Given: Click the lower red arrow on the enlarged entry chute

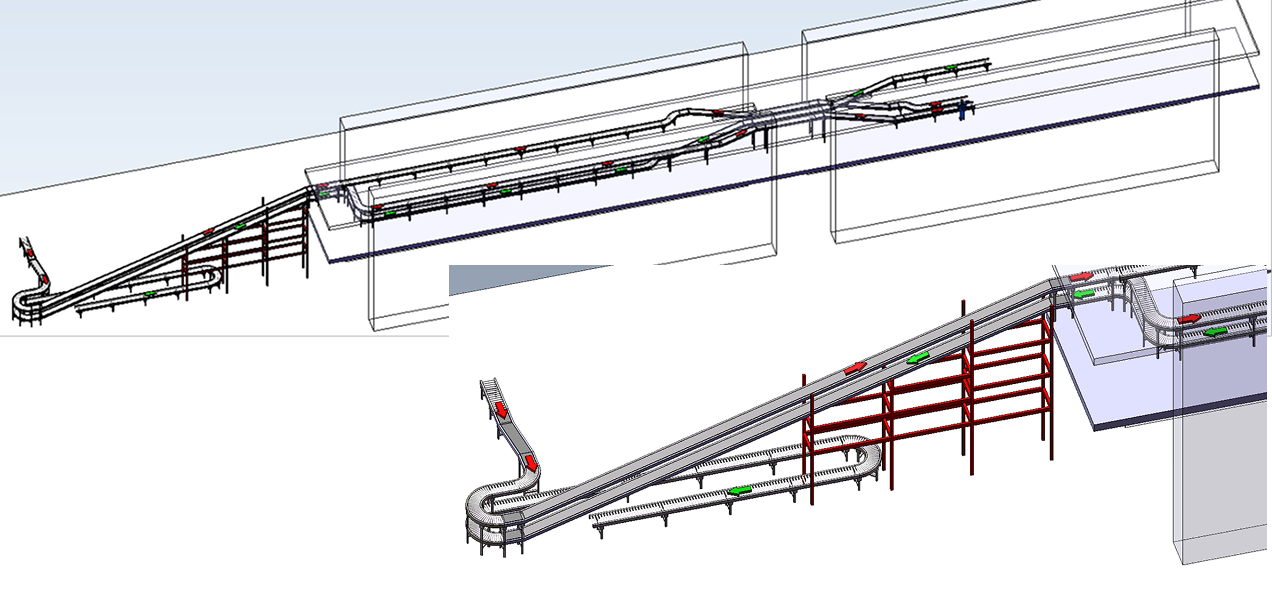Looking at the screenshot, I should [531, 463].
